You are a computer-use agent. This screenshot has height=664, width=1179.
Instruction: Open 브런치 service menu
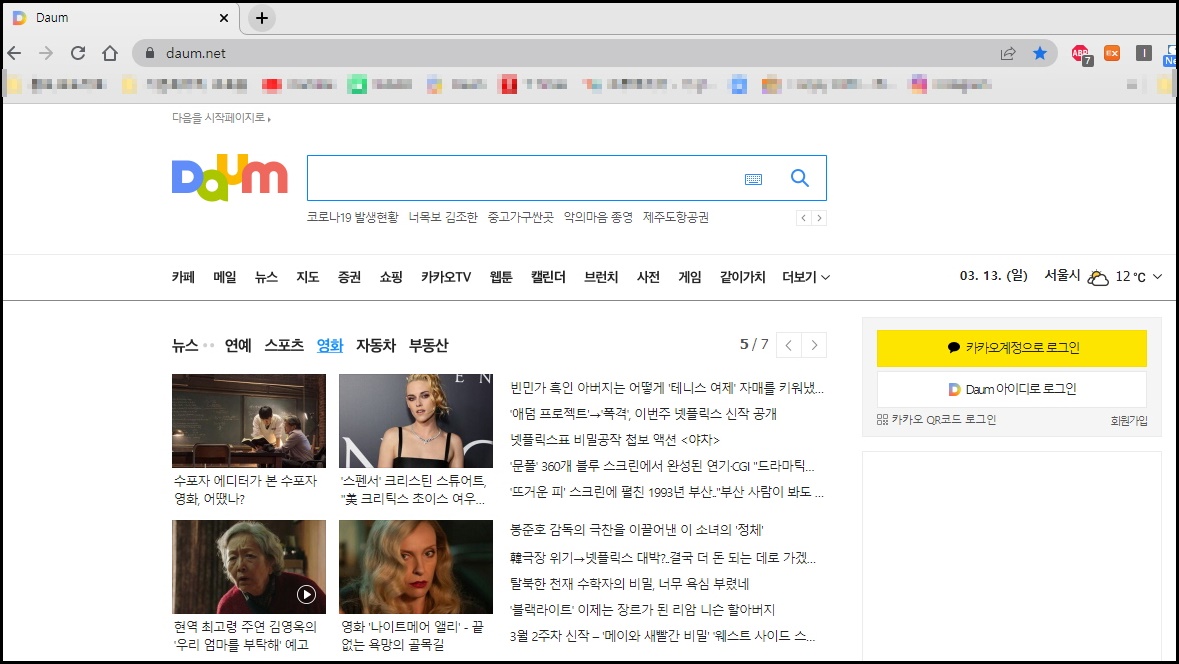point(601,277)
